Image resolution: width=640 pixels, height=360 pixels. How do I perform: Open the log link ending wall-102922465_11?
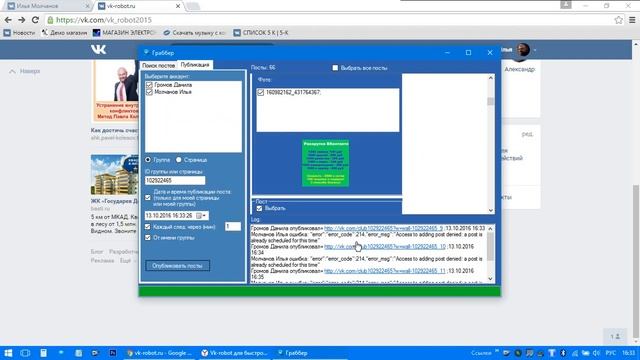point(385,271)
